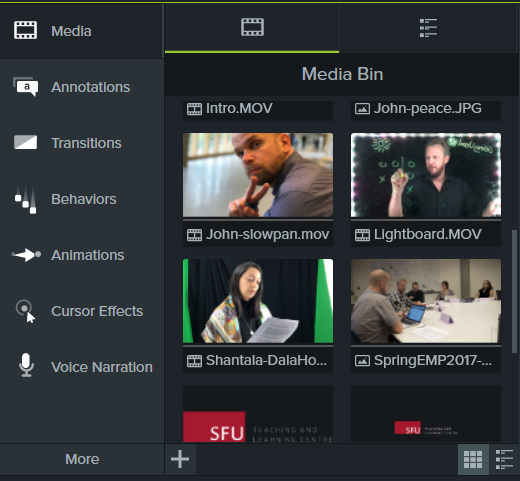Select the Lightboard.MOV clip thumbnail
The image size is (520, 481).
coord(426,175)
